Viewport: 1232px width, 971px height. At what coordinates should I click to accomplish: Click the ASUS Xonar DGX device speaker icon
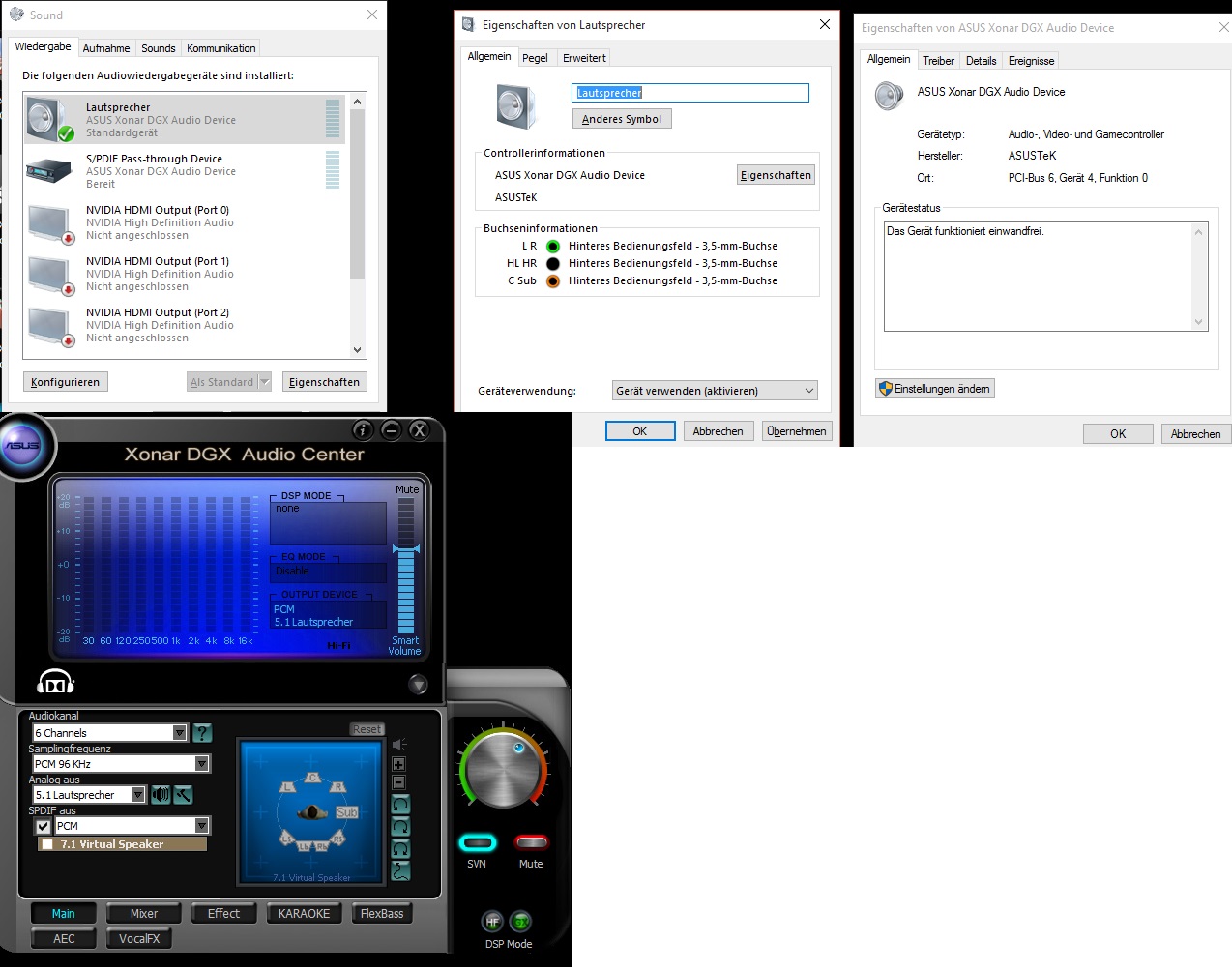pyautogui.click(x=889, y=96)
